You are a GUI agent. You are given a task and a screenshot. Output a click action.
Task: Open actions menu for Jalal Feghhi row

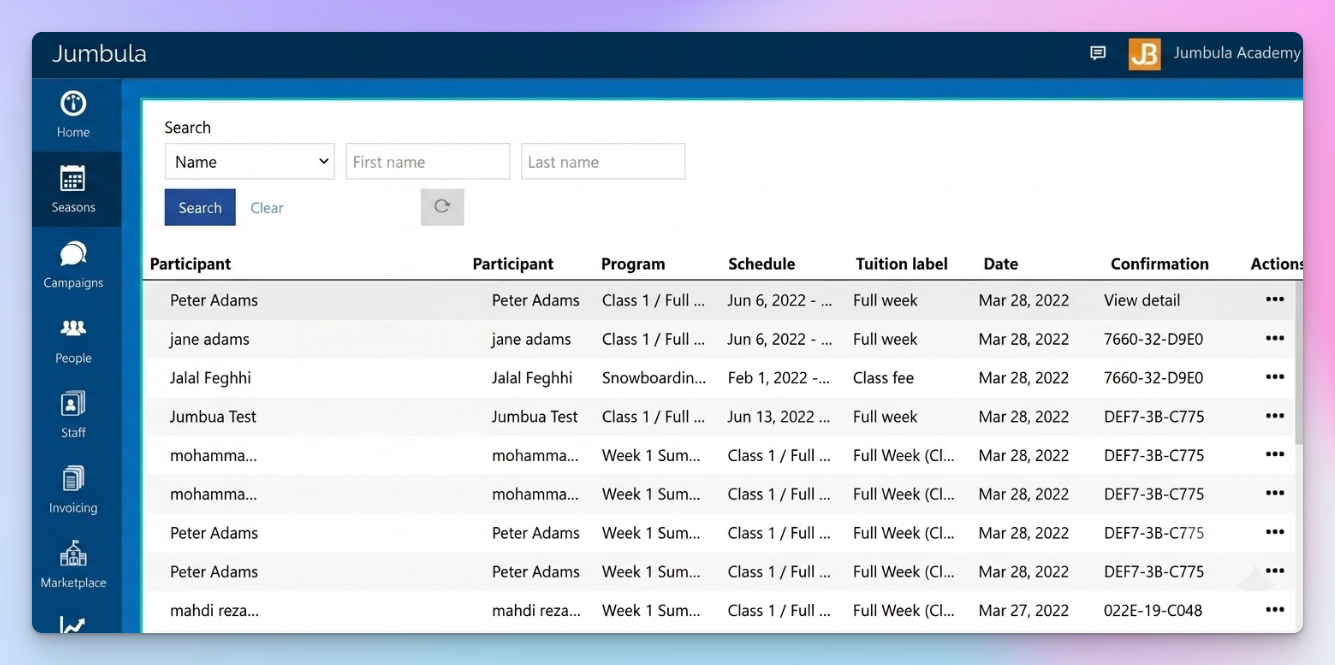tap(1274, 378)
